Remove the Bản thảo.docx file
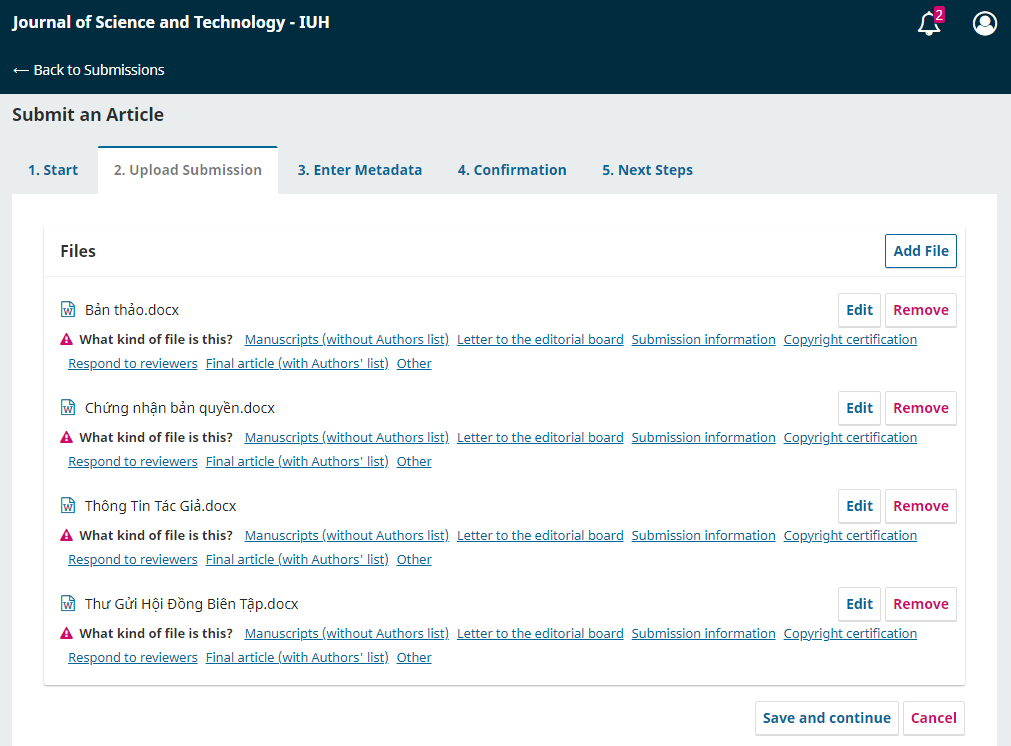The width and height of the screenshot is (1011, 746). tap(921, 310)
